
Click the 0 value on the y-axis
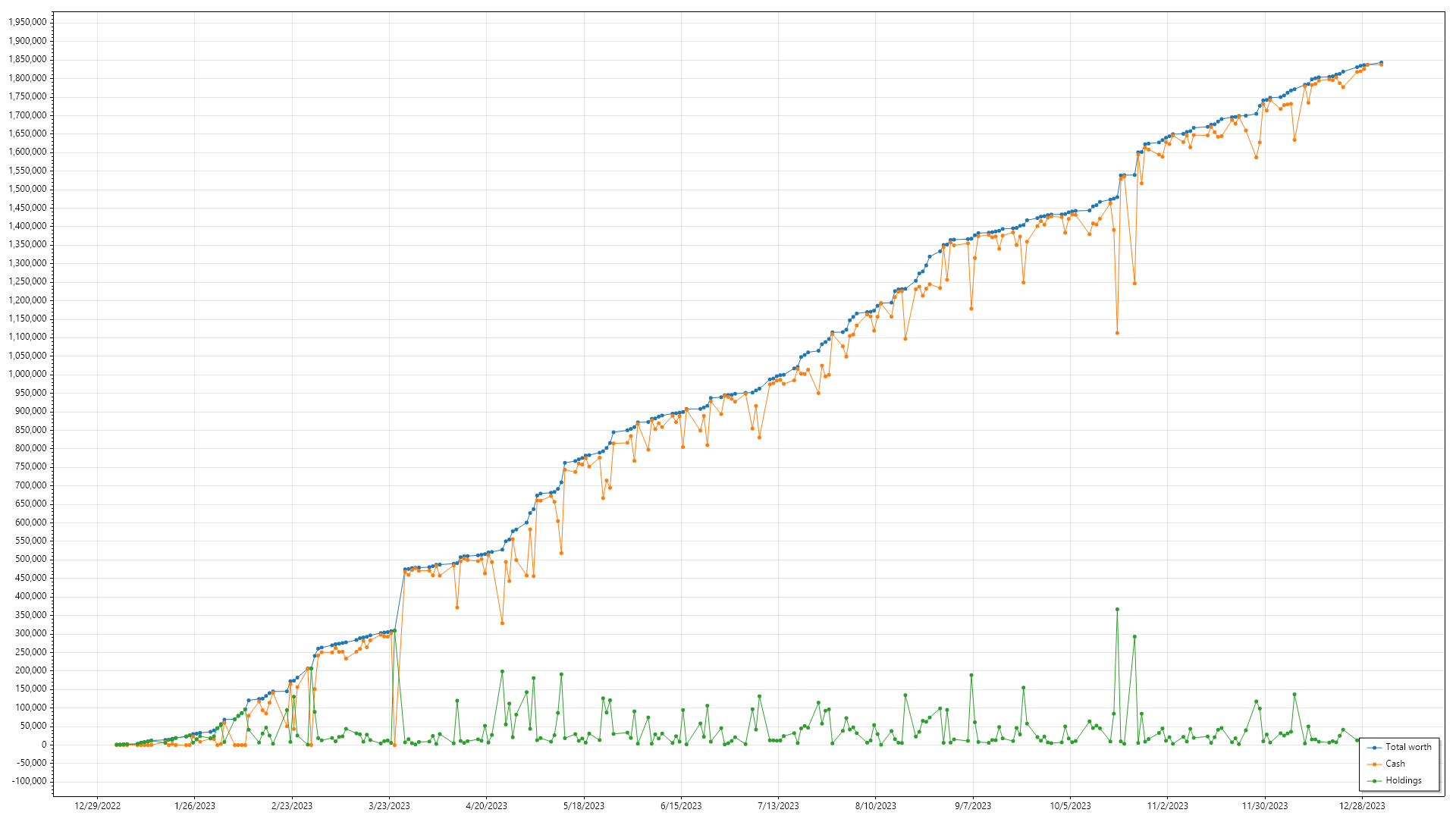(x=44, y=745)
